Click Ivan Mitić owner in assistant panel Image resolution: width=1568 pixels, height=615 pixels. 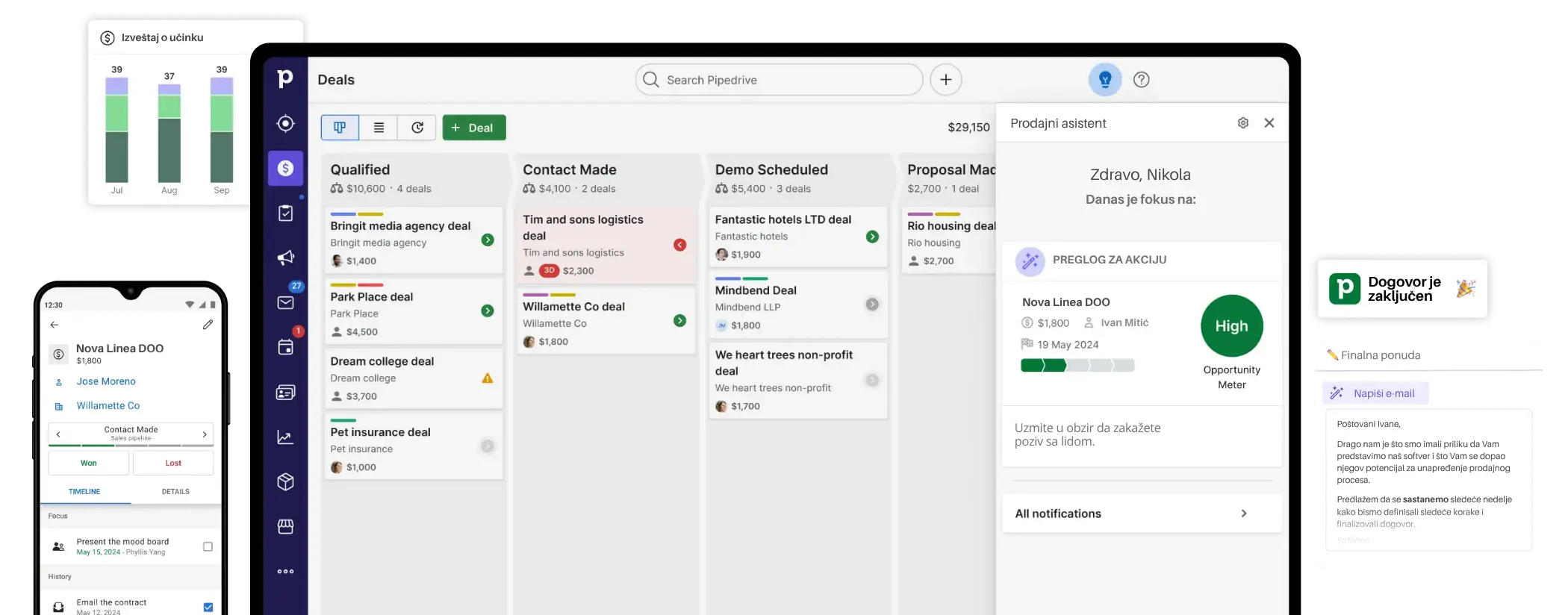pos(1116,323)
